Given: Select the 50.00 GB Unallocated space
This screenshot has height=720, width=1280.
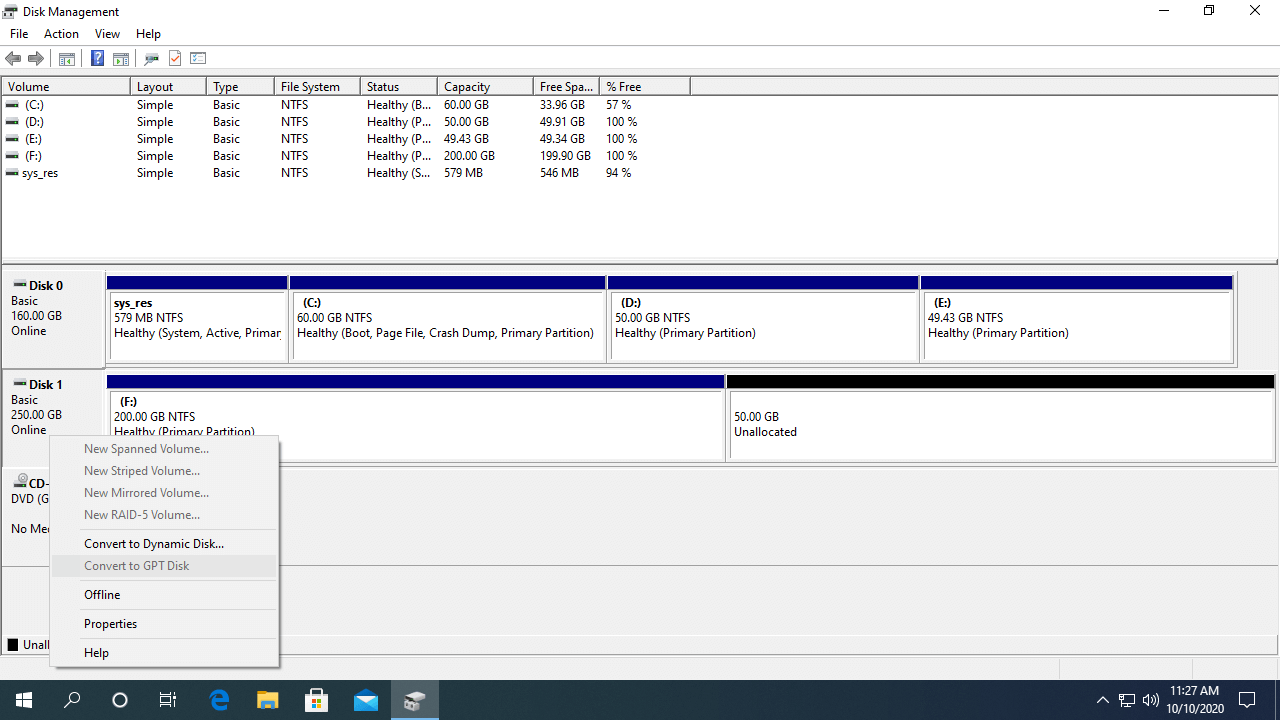Looking at the screenshot, I should click(1000, 425).
